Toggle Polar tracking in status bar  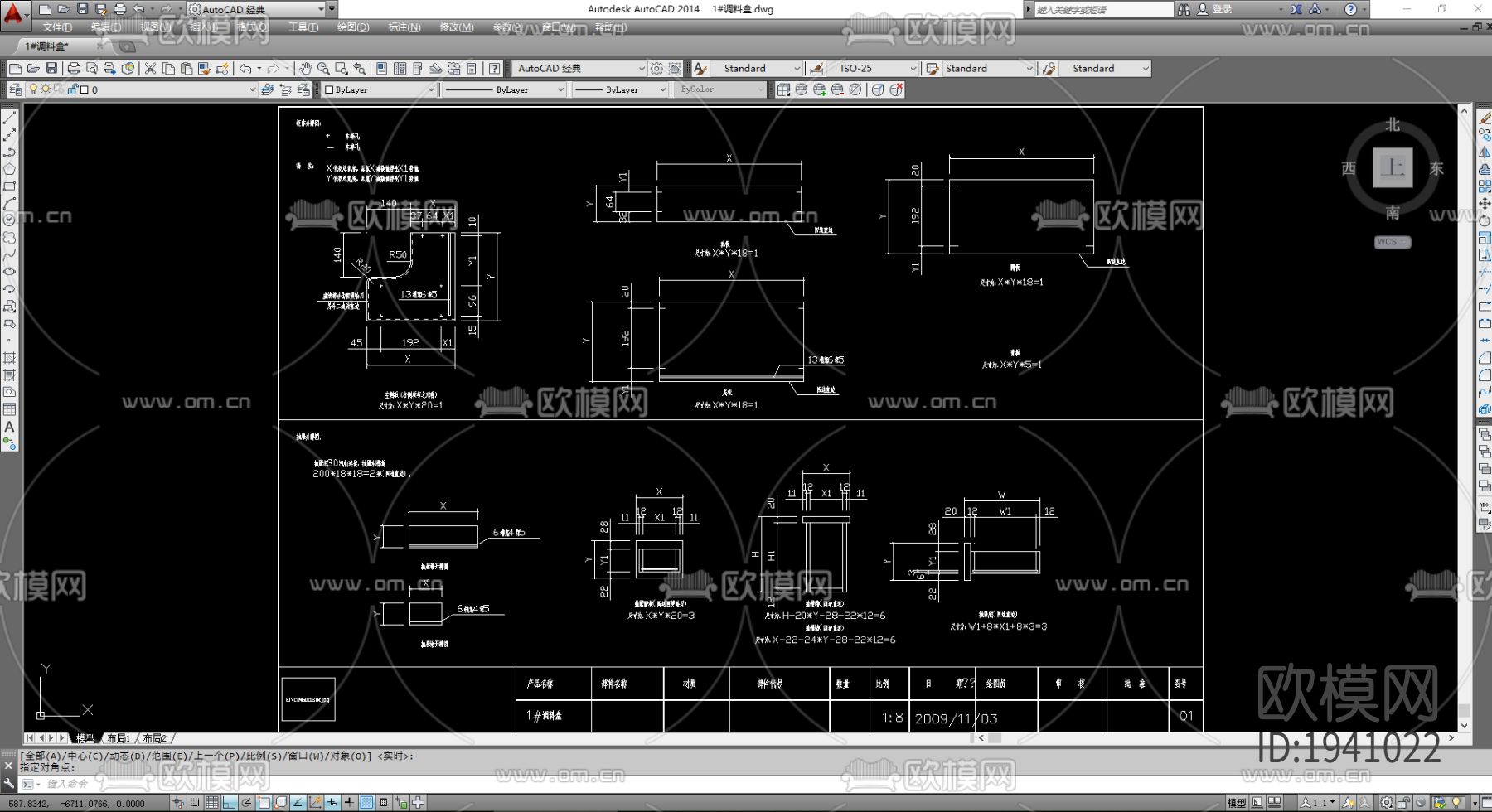[247, 802]
